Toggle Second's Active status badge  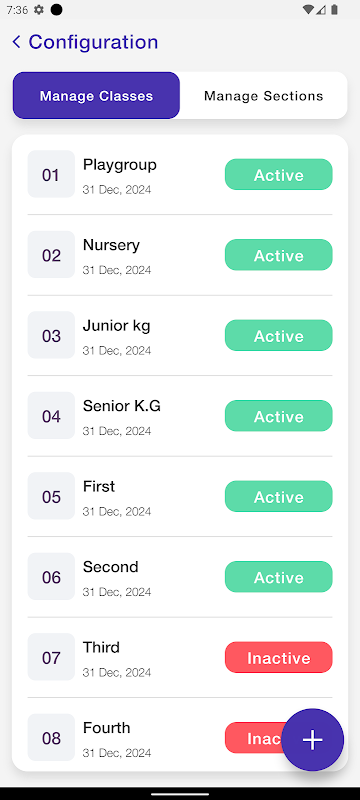point(278,577)
